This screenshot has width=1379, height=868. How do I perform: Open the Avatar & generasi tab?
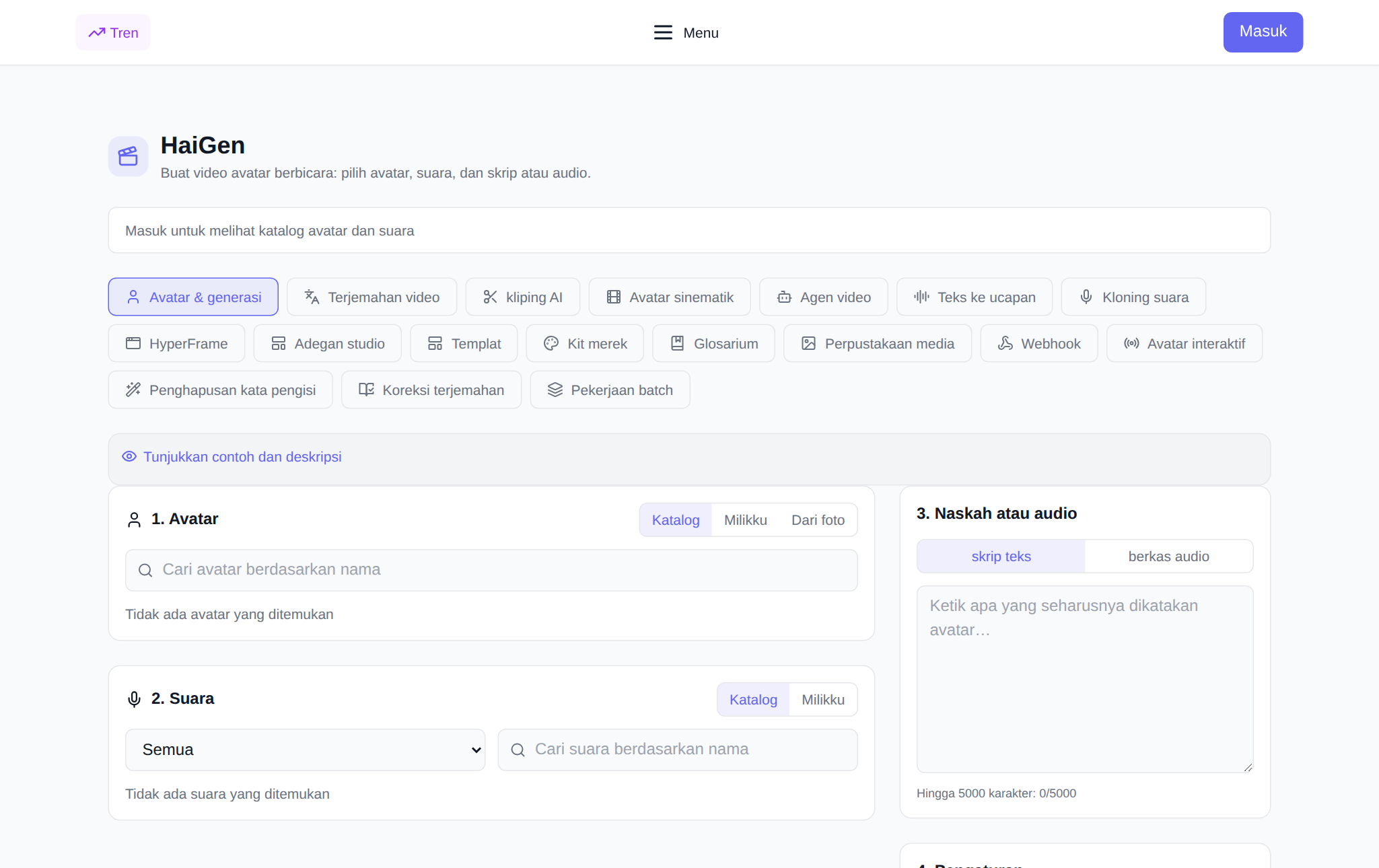193,297
